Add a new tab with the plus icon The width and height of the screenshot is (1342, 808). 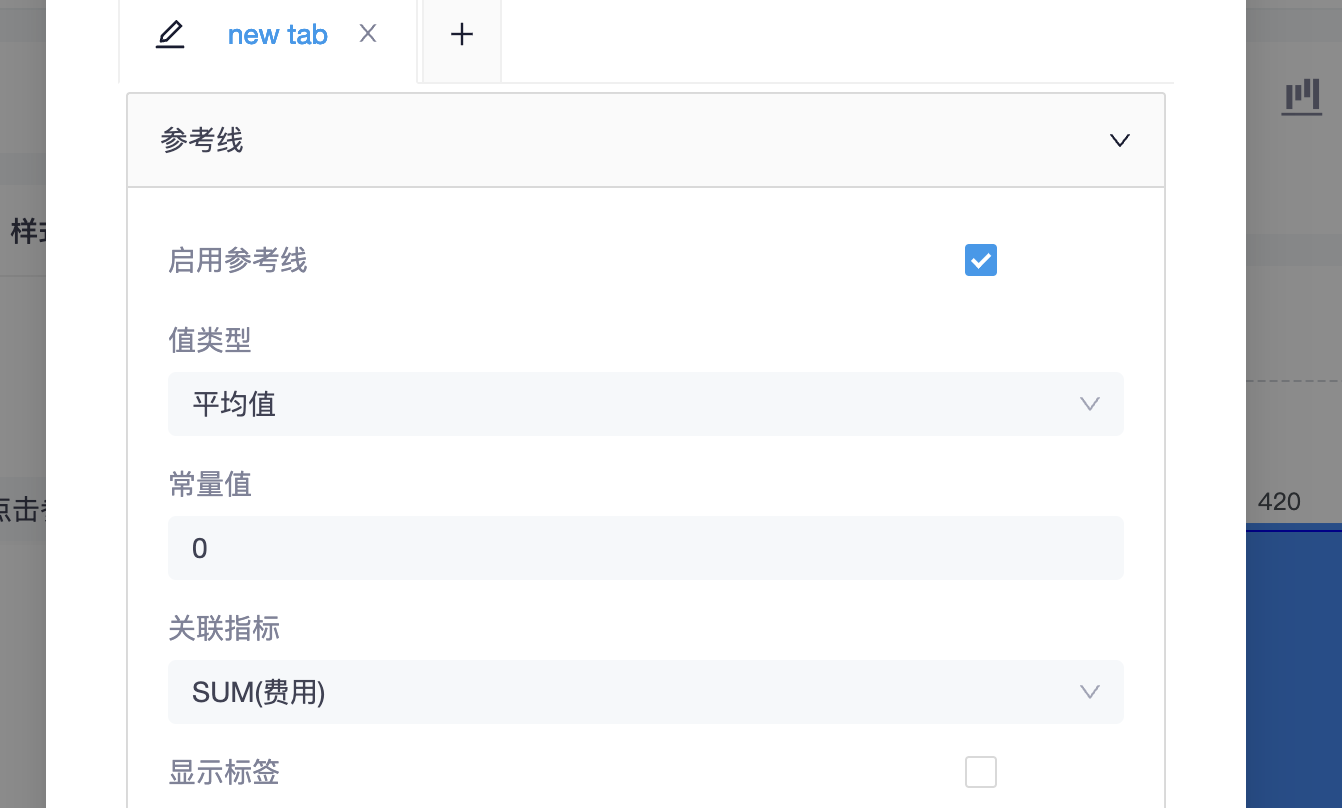click(x=461, y=34)
